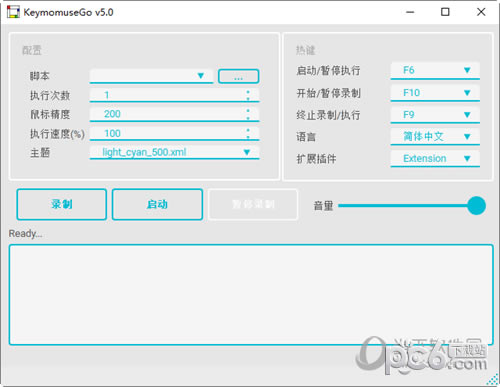
Task: Open the F10 record hotkey dropdown
Action: (x=435, y=93)
